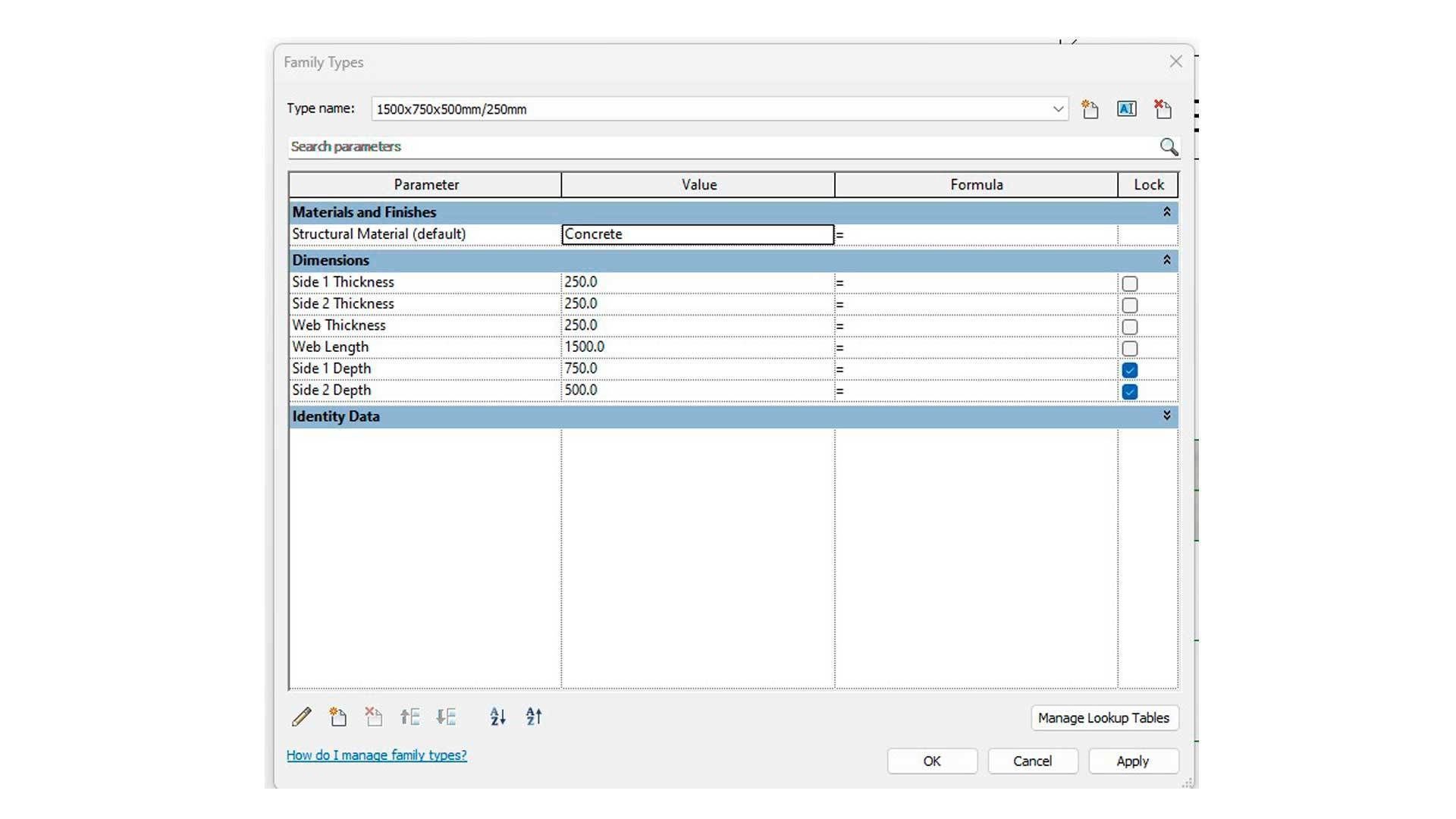Viewport: 1456px width, 819px height.
Task: Click the Rename Type icon
Action: (x=1126, y=109)
